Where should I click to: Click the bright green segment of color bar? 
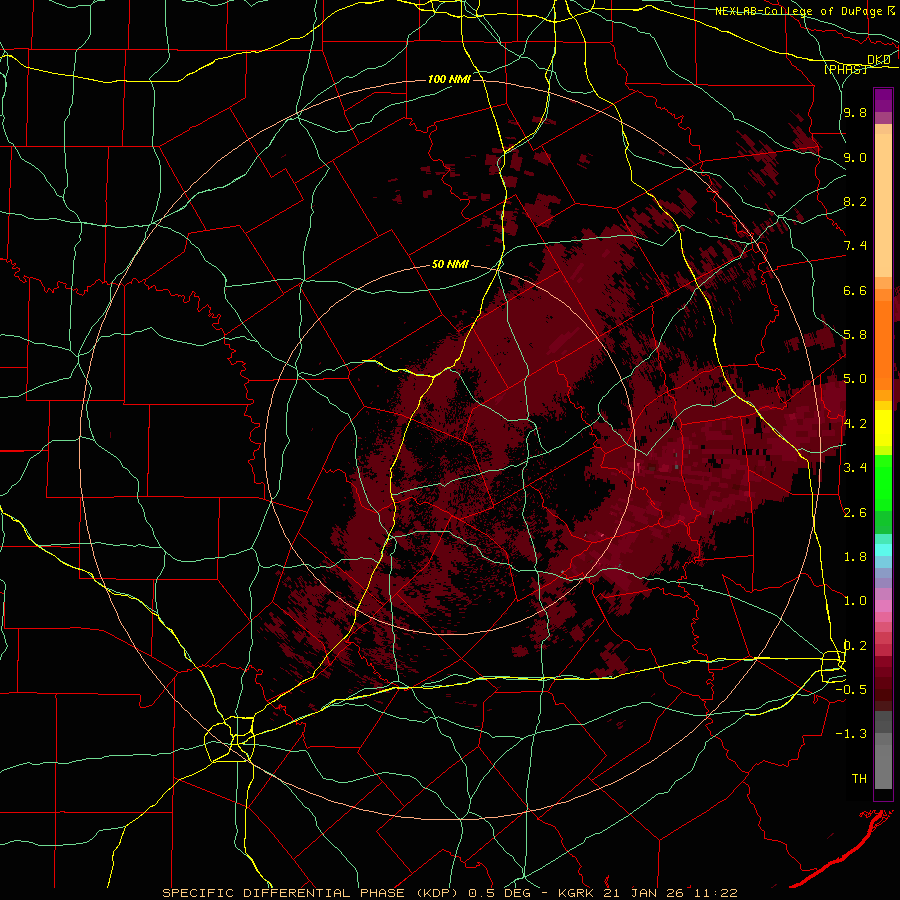883,483
